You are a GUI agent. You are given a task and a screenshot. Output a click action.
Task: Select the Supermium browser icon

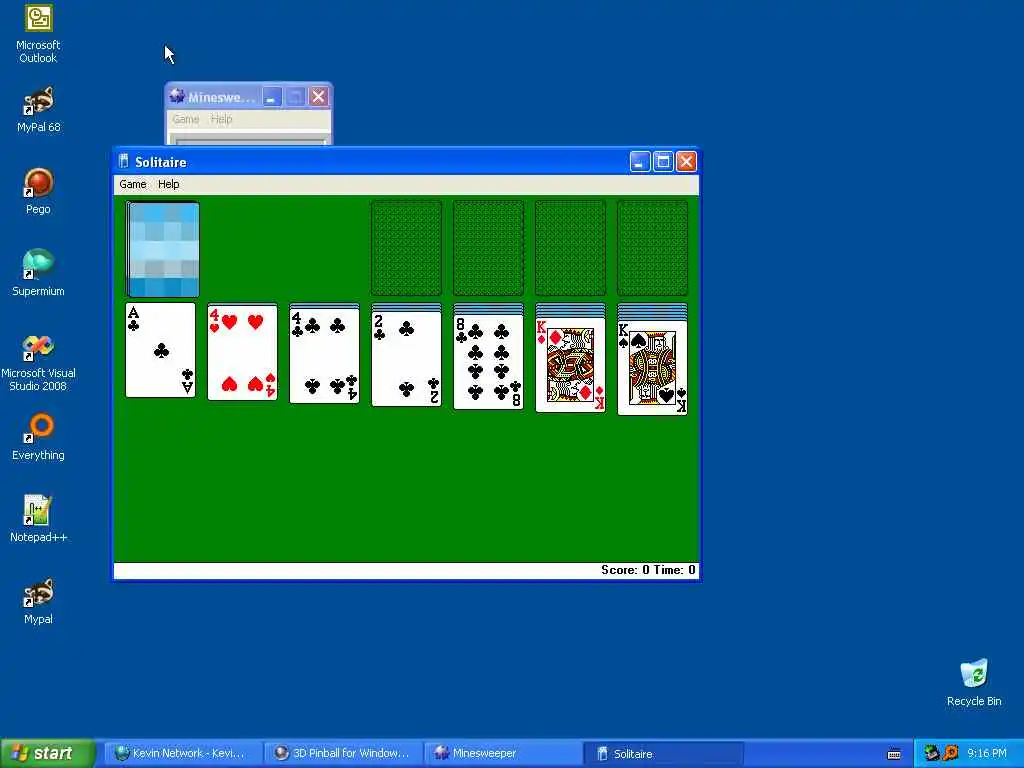click(x=38, y=273)
